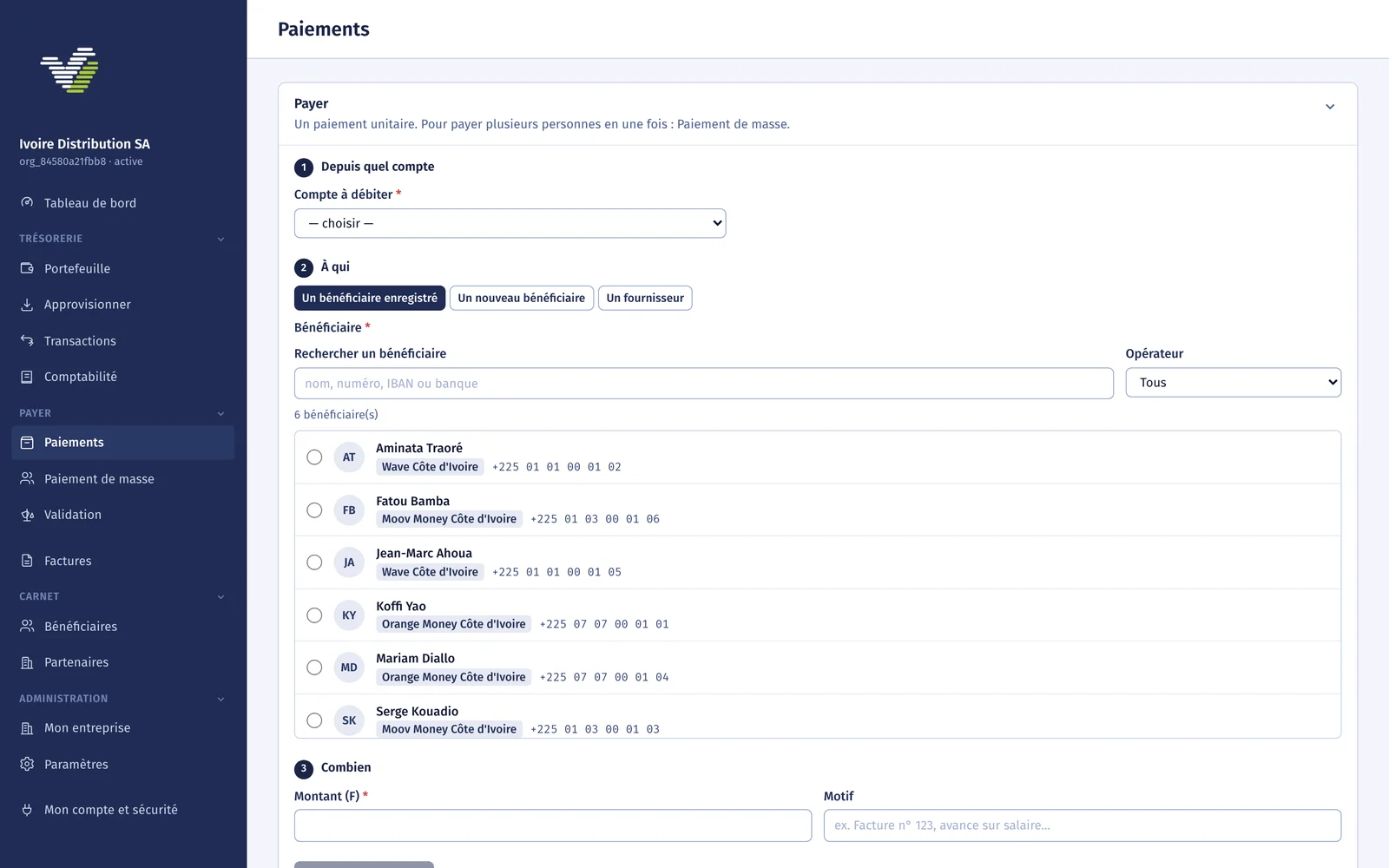This screenshot has width=1389, height=868.
Task: Click the Mon entreprise building icon
Action: click(27, 728)
